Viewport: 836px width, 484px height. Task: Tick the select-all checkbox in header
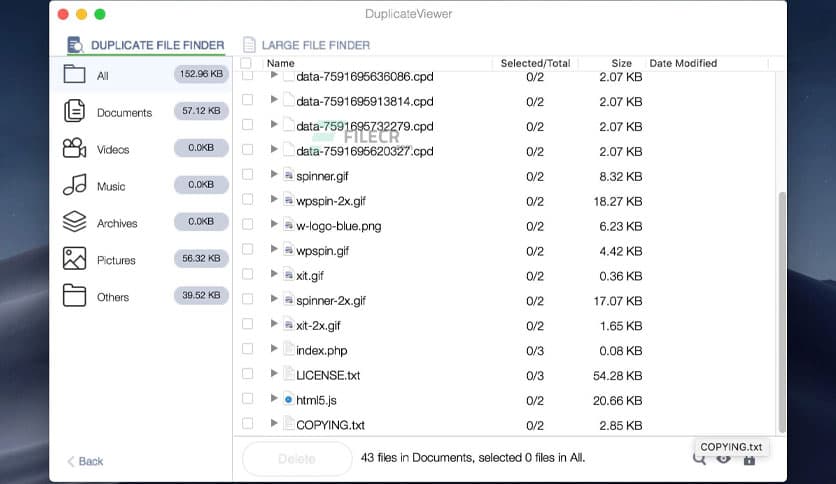tap(246, 63)
